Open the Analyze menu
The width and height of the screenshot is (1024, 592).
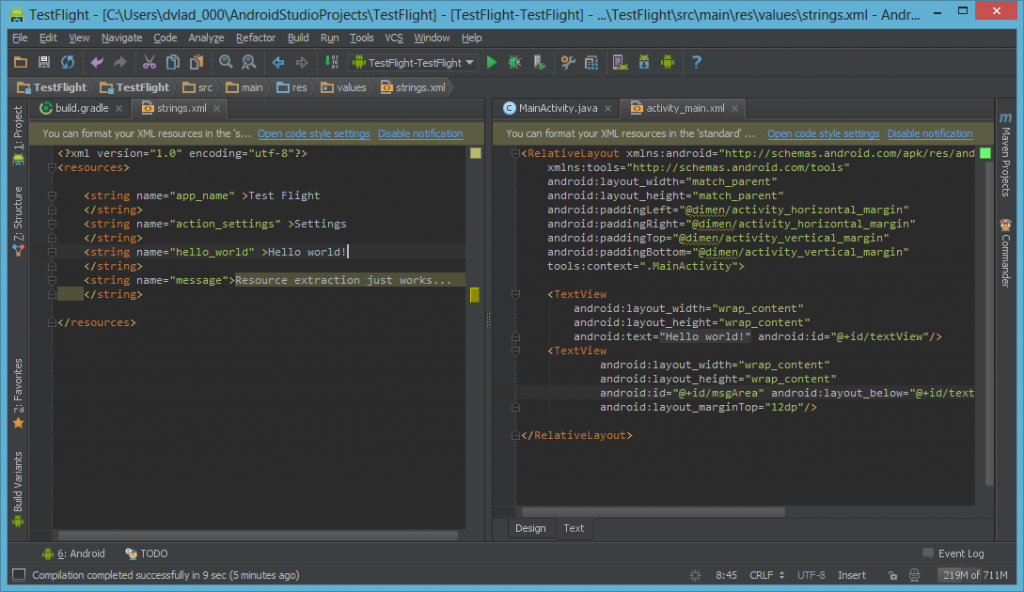pos(206,38)
